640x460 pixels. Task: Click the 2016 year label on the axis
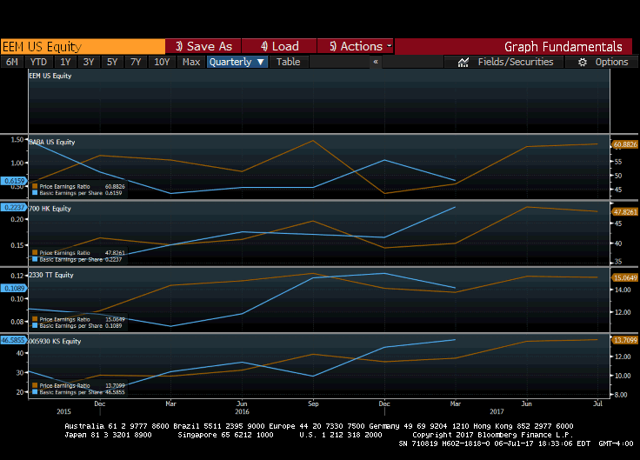[242, 411]
